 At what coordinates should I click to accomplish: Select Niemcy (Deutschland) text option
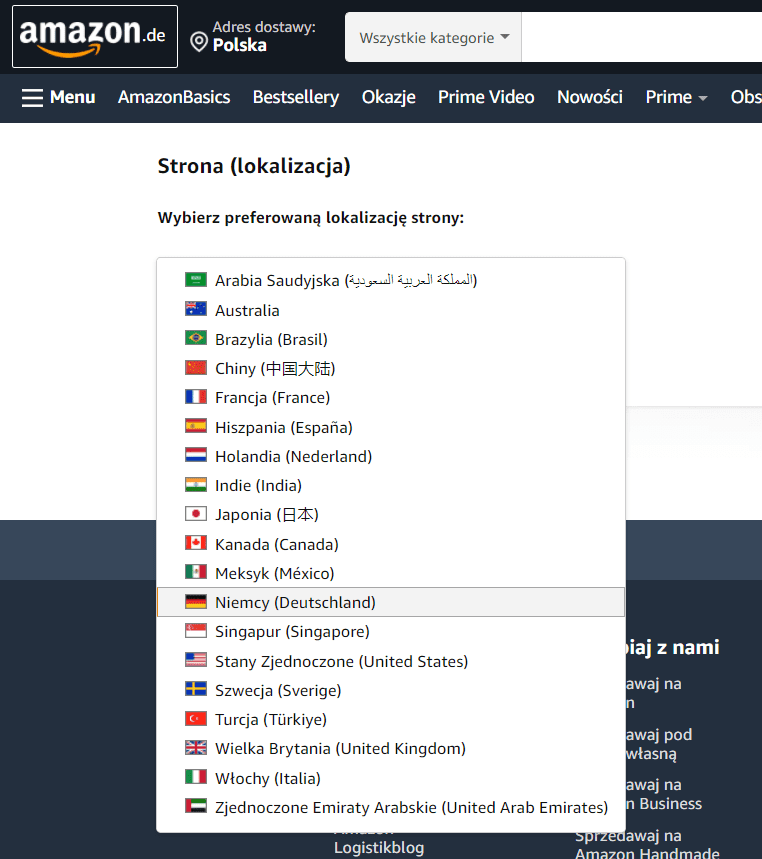[295, 603]
